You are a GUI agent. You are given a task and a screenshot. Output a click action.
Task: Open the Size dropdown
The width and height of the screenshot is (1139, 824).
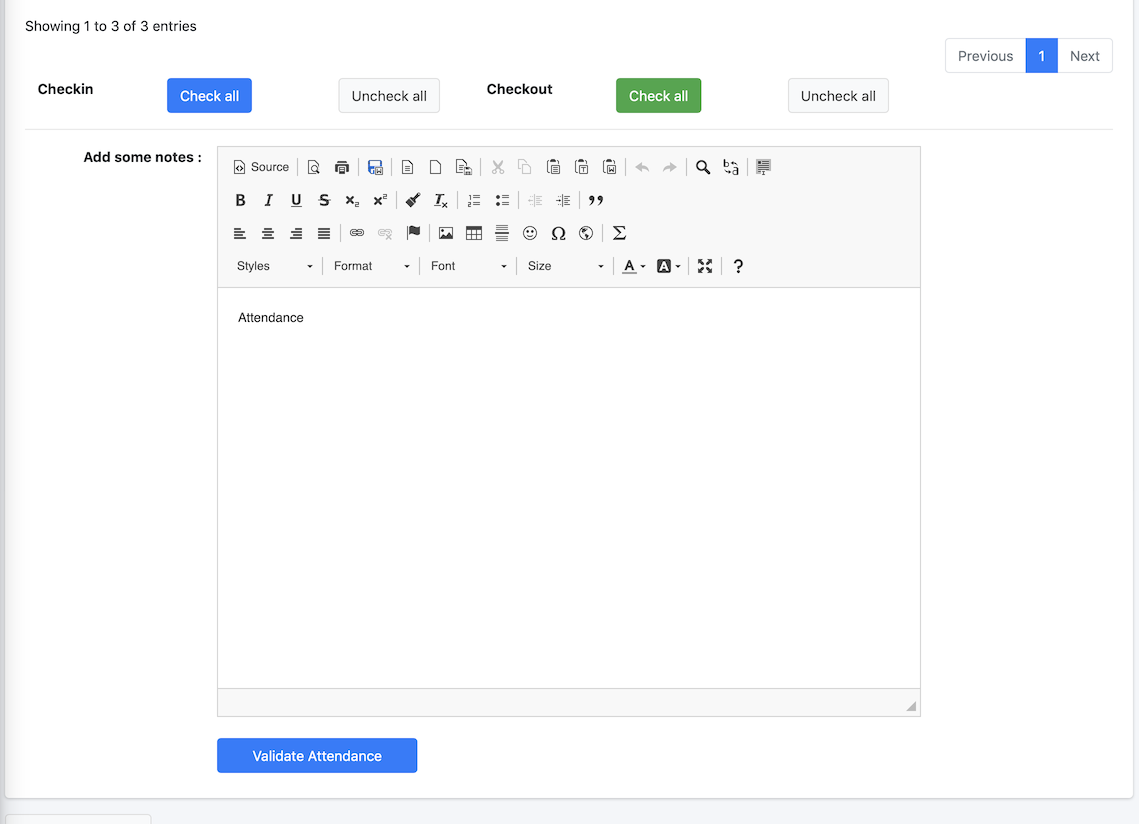(x=565, y=266)
